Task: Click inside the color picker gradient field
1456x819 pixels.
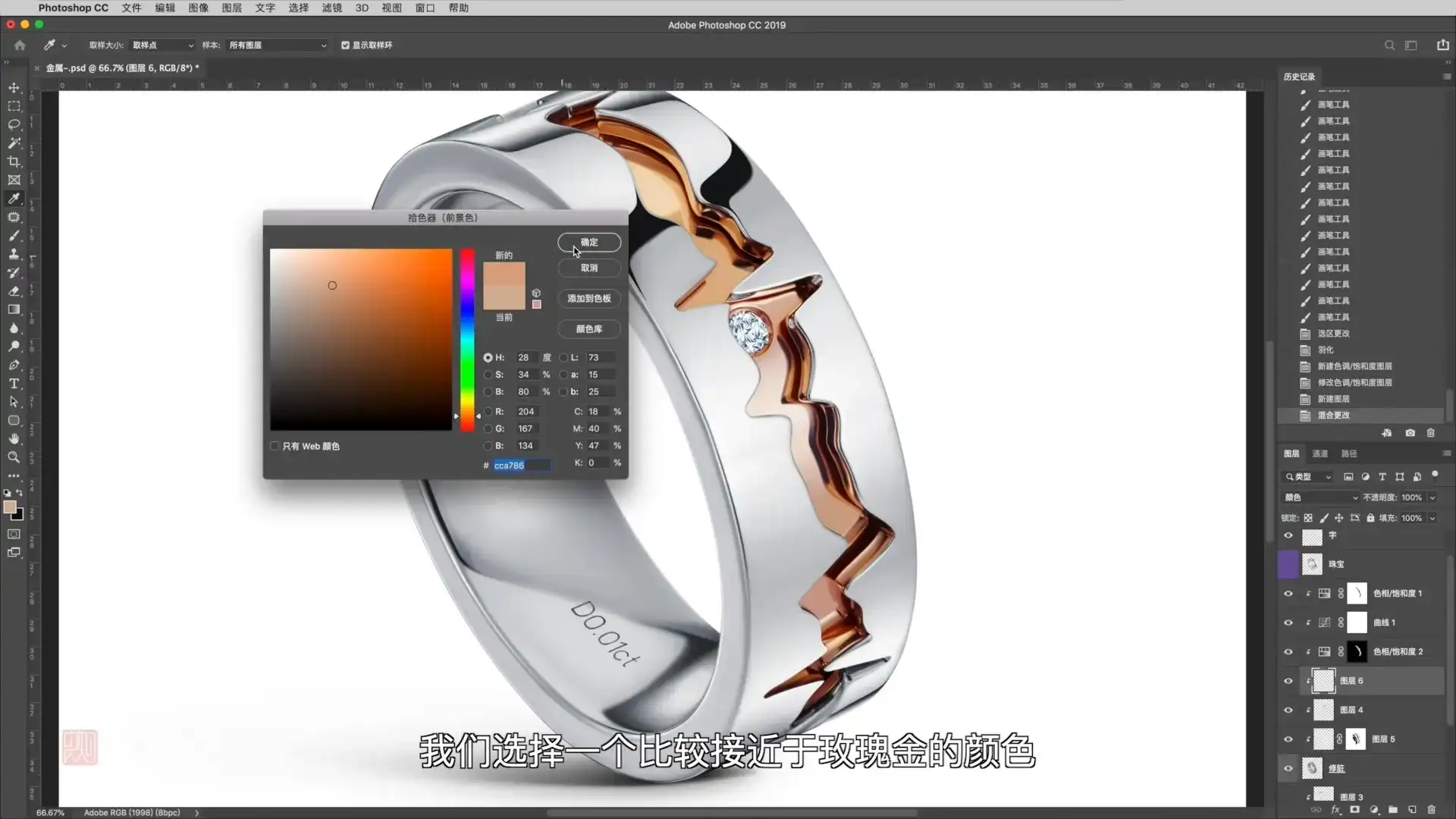Action: pyautogui.click(x=361, y=339)
